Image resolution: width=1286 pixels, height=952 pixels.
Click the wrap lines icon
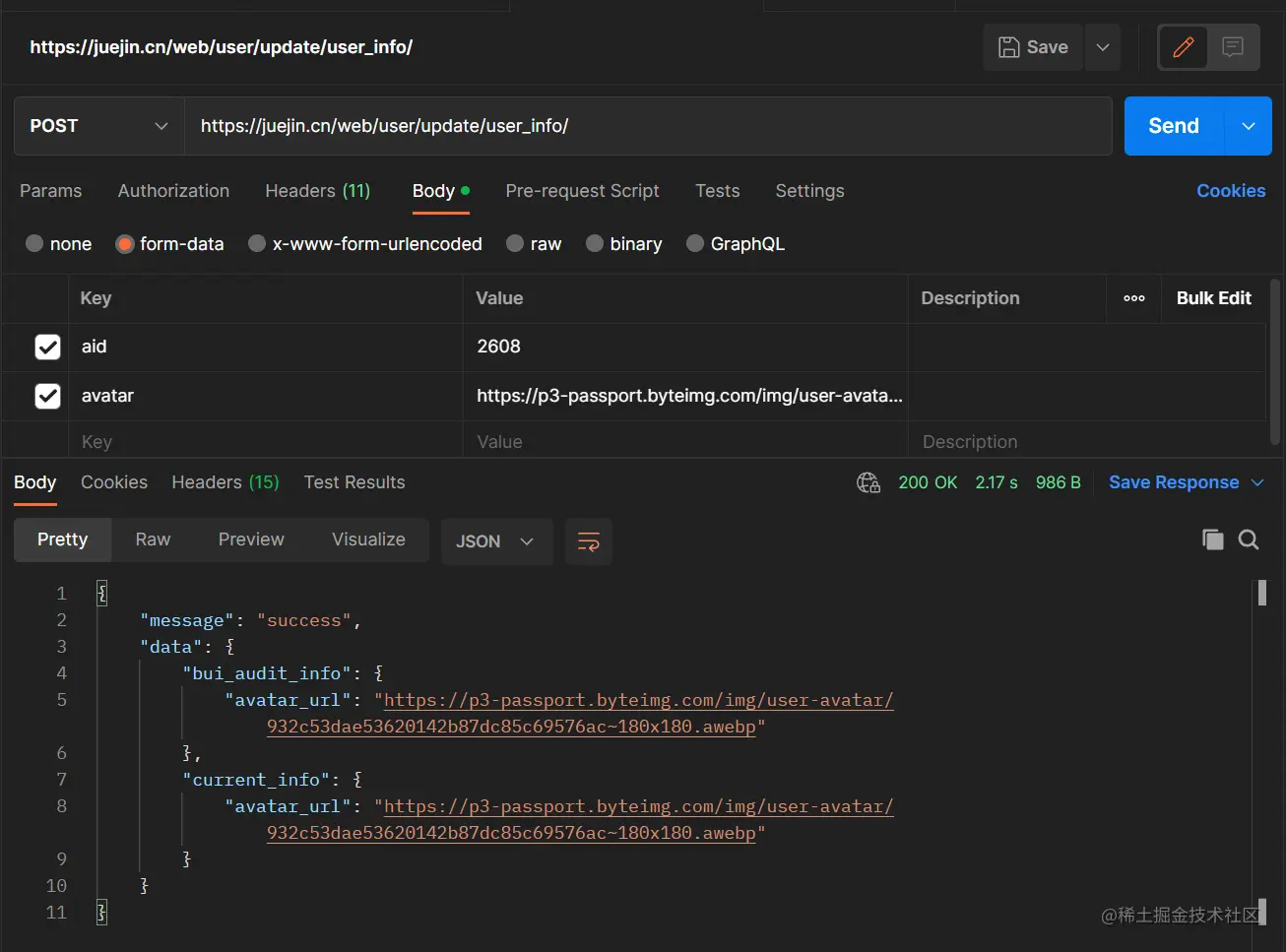click(589, 541)
